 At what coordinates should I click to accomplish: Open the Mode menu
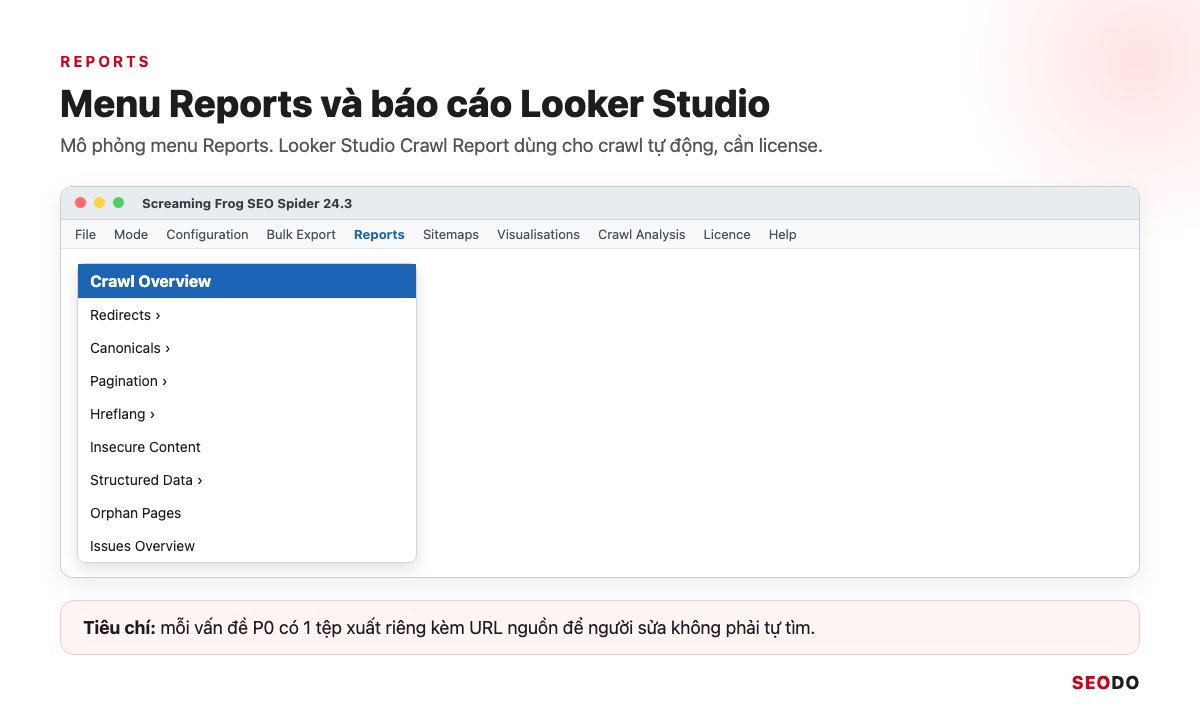(131, 234)
